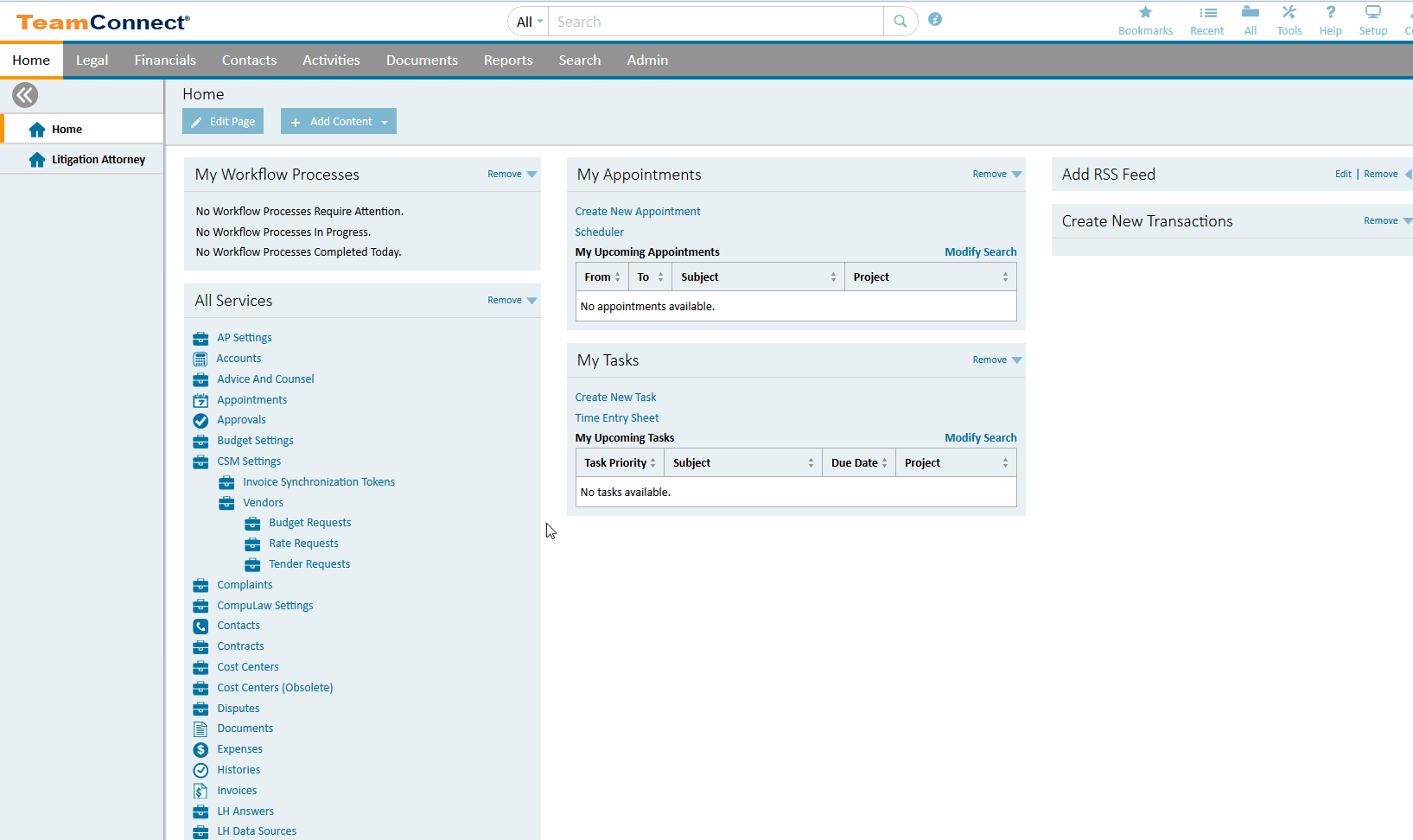Click Edit on Add RSS Feed panel
Viewport: 1413px width, 840px height.
point(1343,175)
